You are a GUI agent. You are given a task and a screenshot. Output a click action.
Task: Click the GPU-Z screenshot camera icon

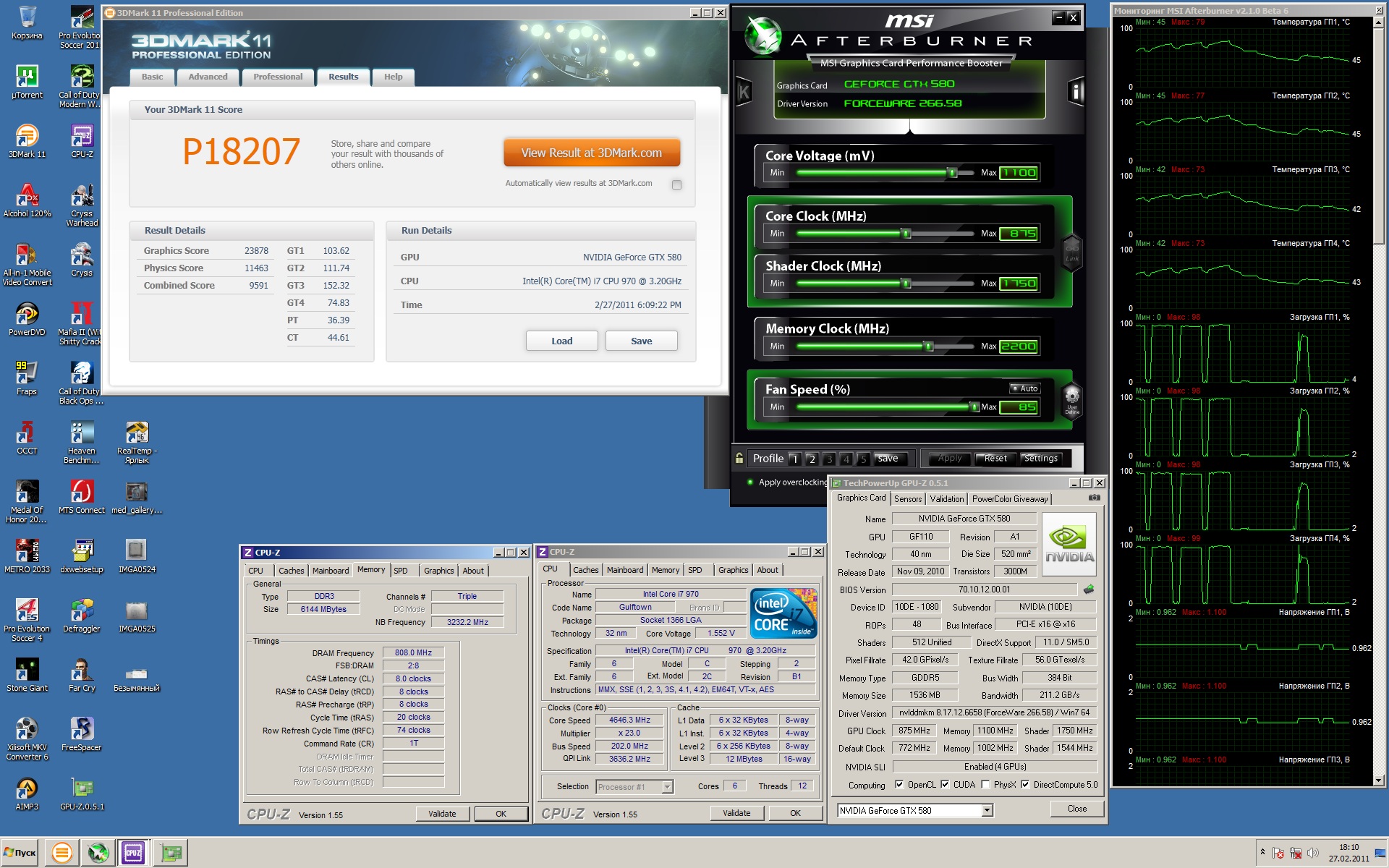1095,498
